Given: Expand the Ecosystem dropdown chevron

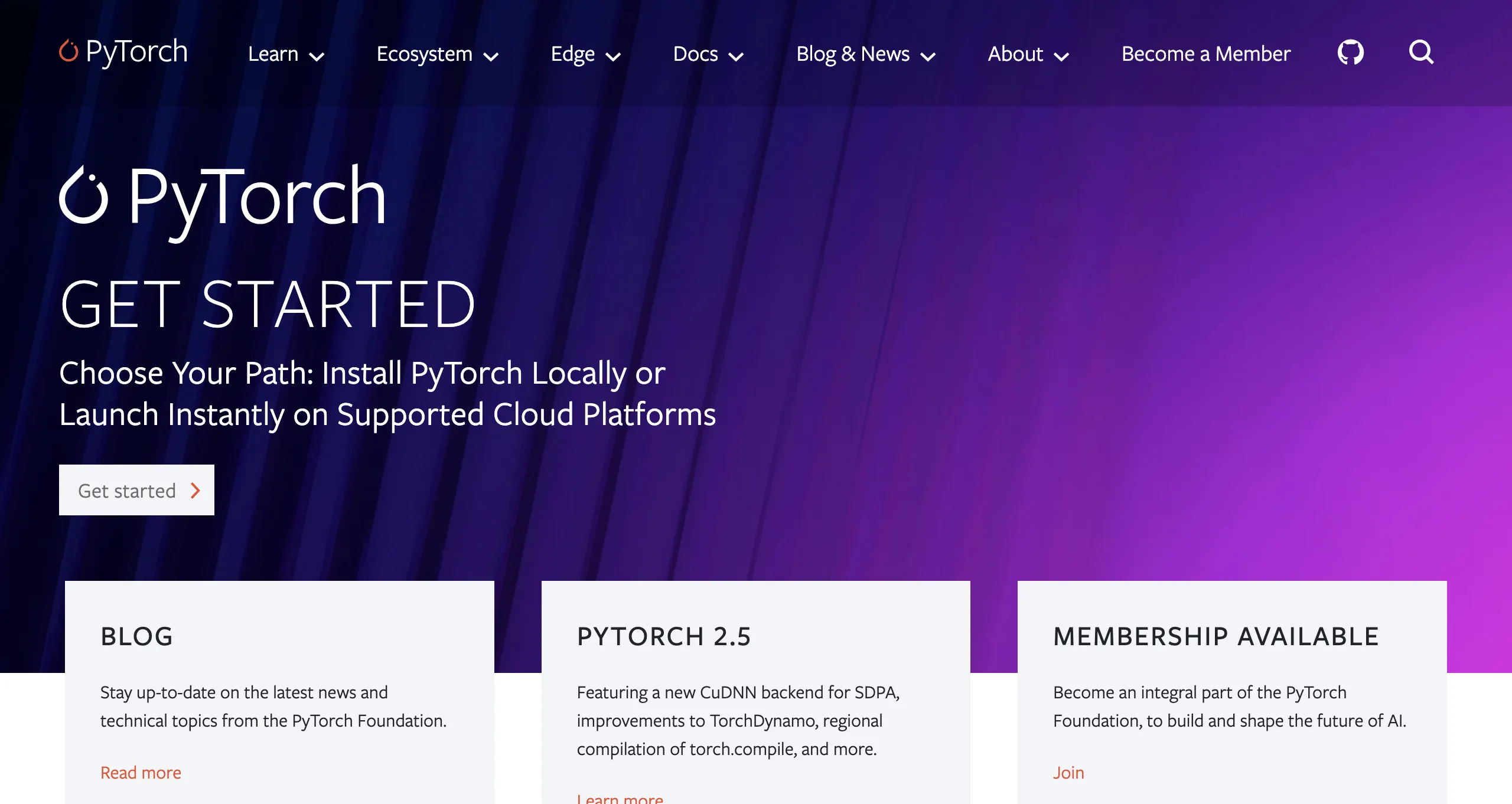Looking at the screenshot, I should pos(491,57).
